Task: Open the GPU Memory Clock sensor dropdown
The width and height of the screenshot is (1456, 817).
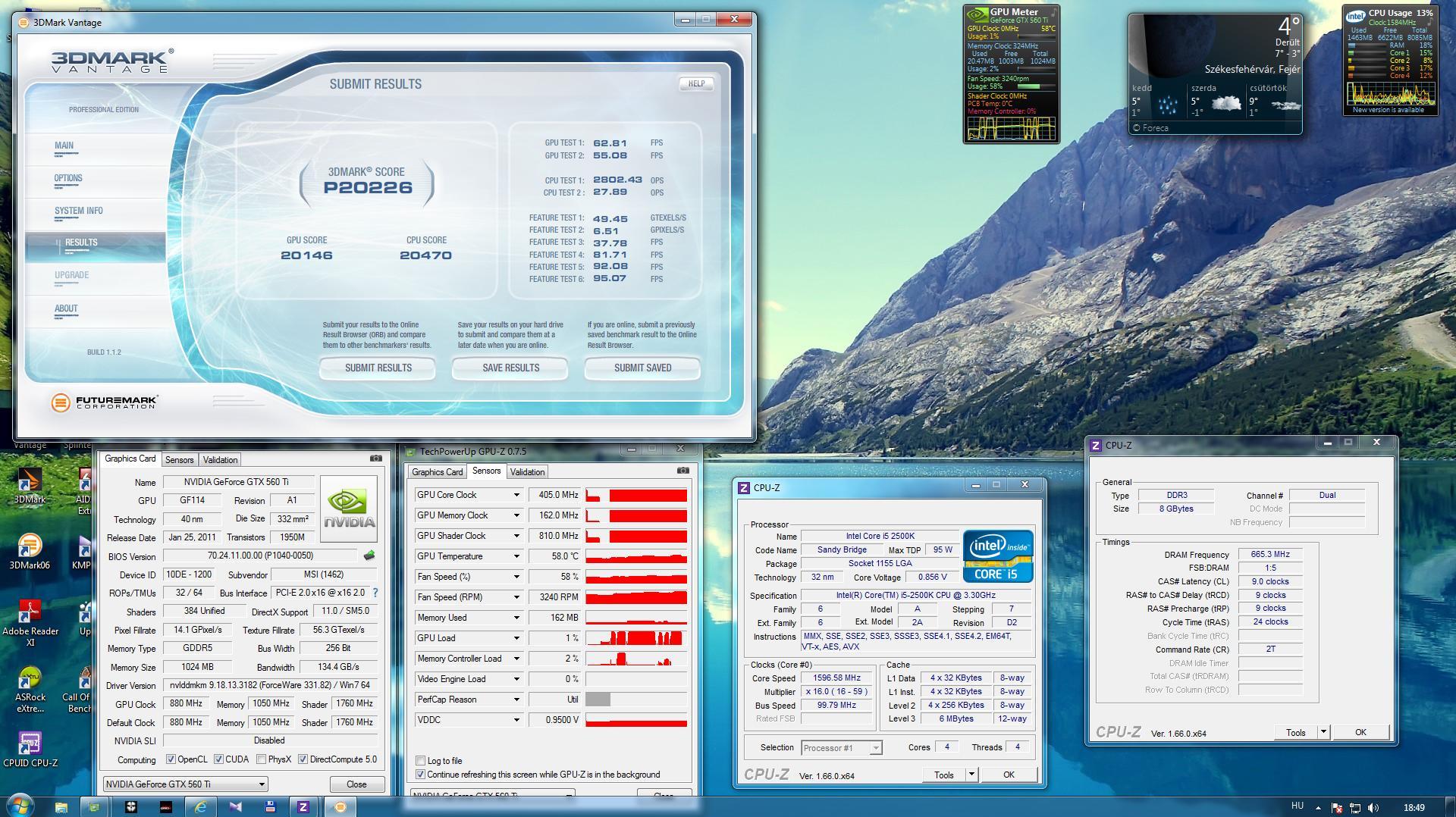Action: (x=516, y=515)
